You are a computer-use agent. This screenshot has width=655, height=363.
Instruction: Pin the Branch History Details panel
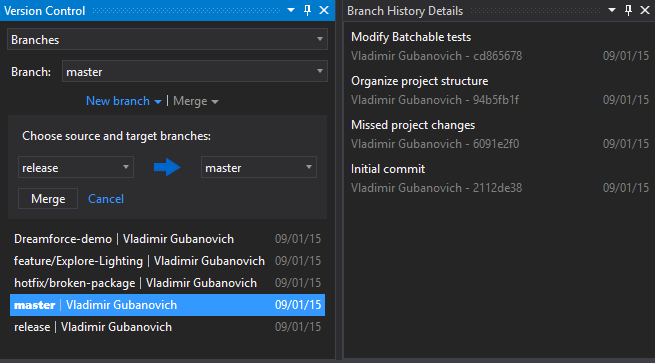click(628, 10)
